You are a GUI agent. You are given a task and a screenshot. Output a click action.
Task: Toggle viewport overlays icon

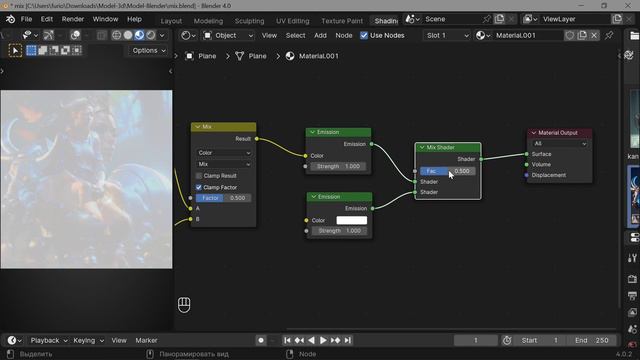[75, 35]
